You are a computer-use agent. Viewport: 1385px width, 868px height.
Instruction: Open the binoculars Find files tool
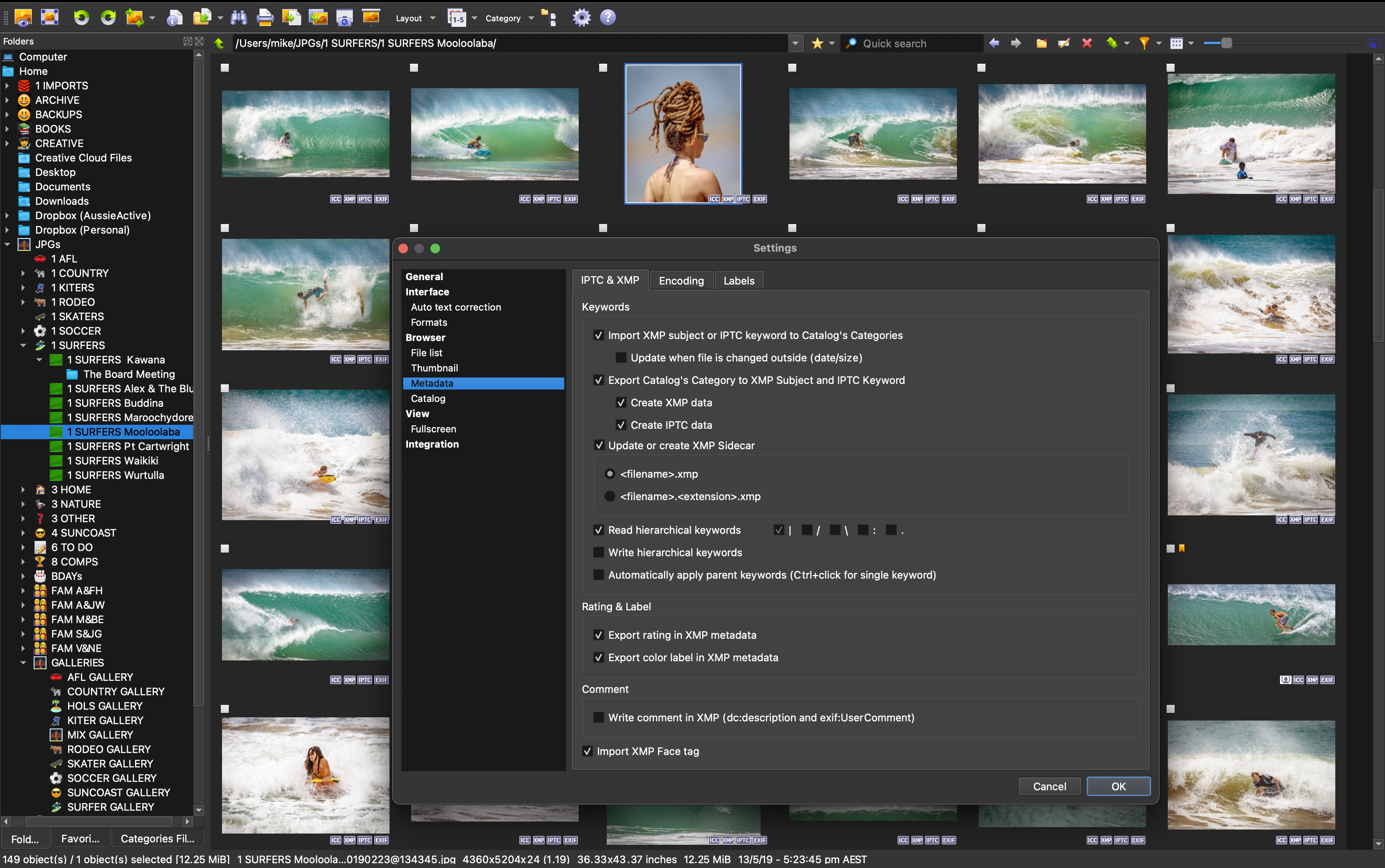point(238,18)
